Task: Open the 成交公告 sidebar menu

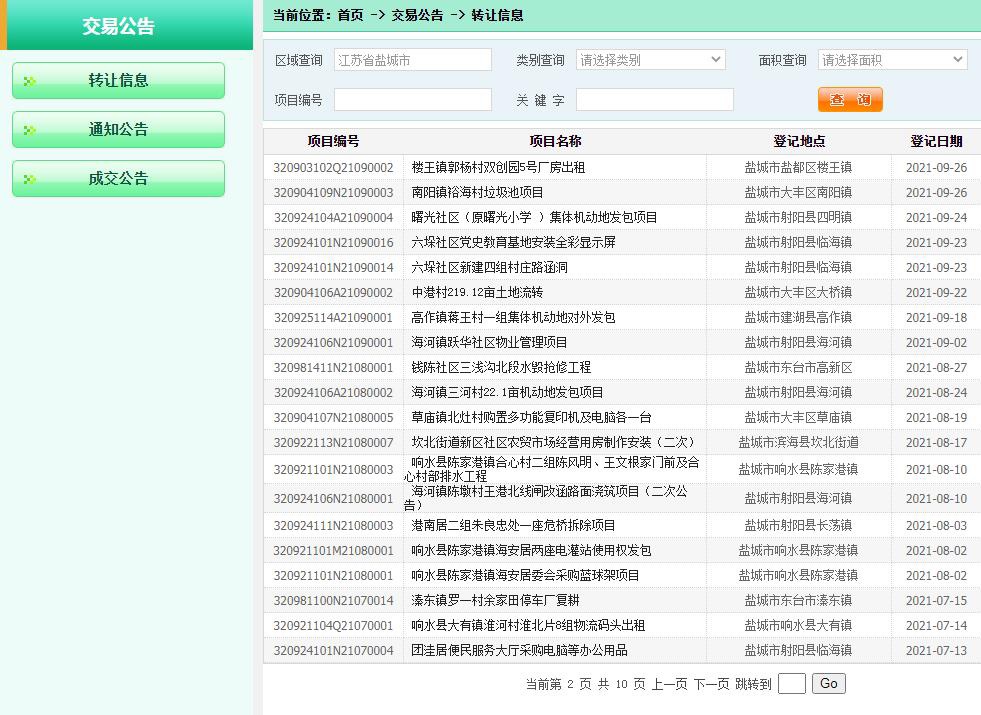Action: tap(118, 179)
